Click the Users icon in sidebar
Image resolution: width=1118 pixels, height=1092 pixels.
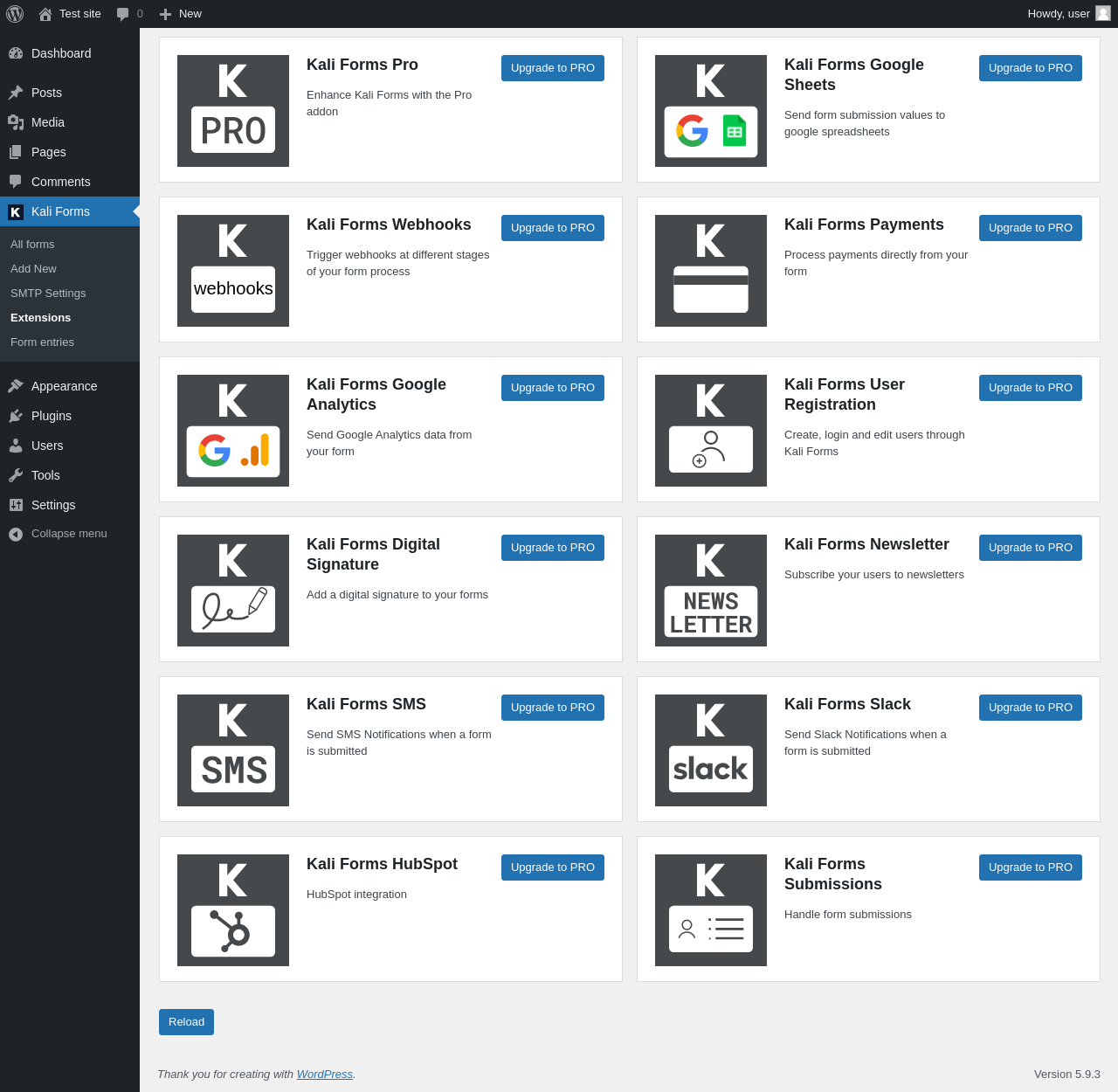tap(16, 446)
